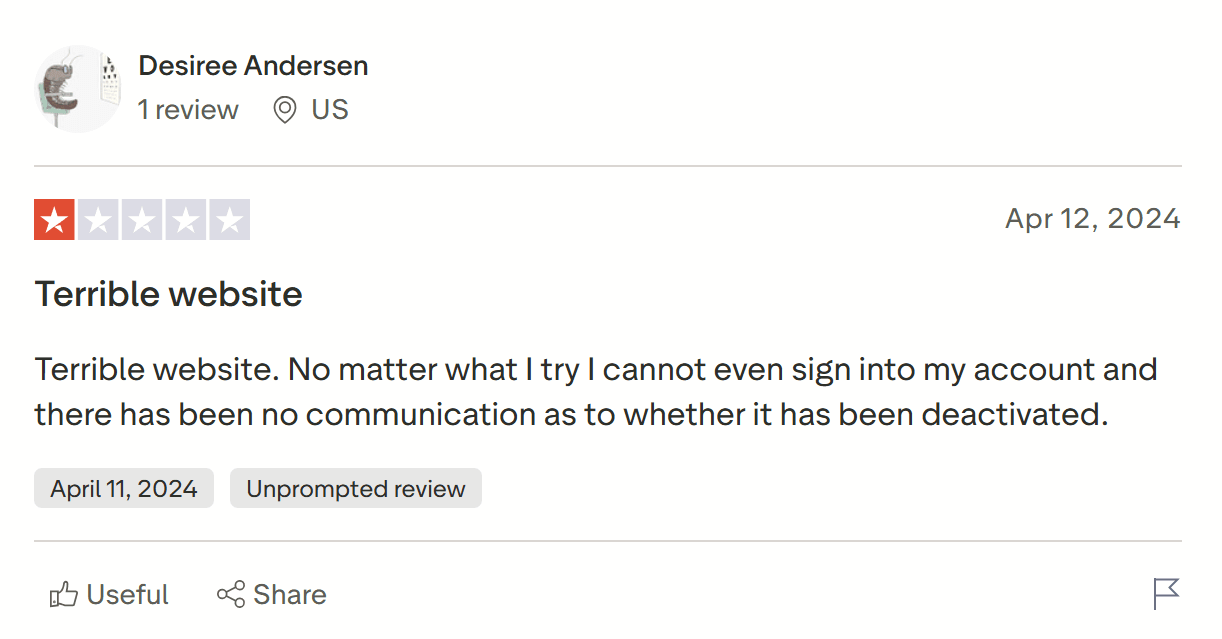Open the 1 review link
This screenshot has width=1222, height=639.
pos(188,110)
